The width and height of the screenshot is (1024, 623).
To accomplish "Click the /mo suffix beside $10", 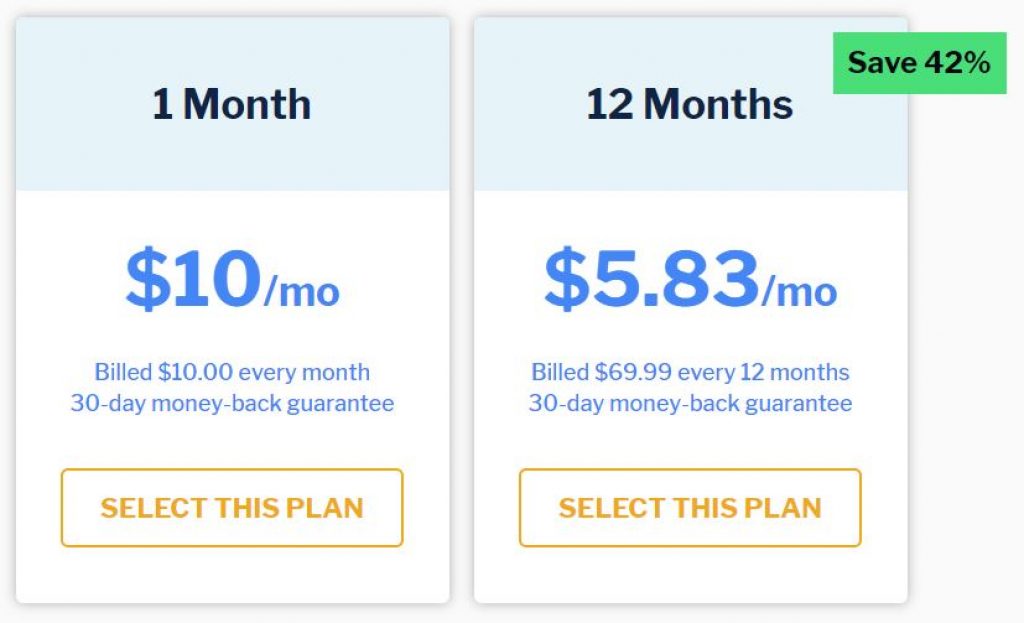I will [x=302, y=291].
